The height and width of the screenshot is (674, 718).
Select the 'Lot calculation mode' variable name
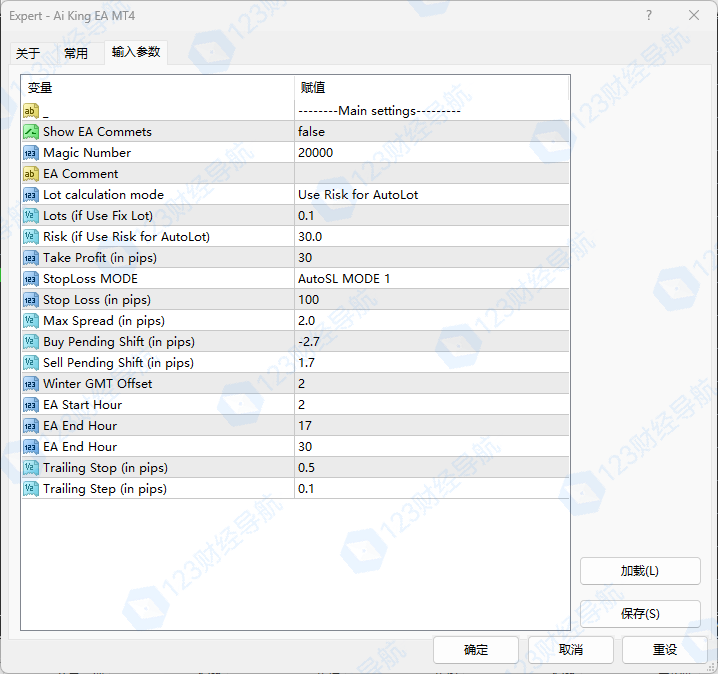[103, 195]
